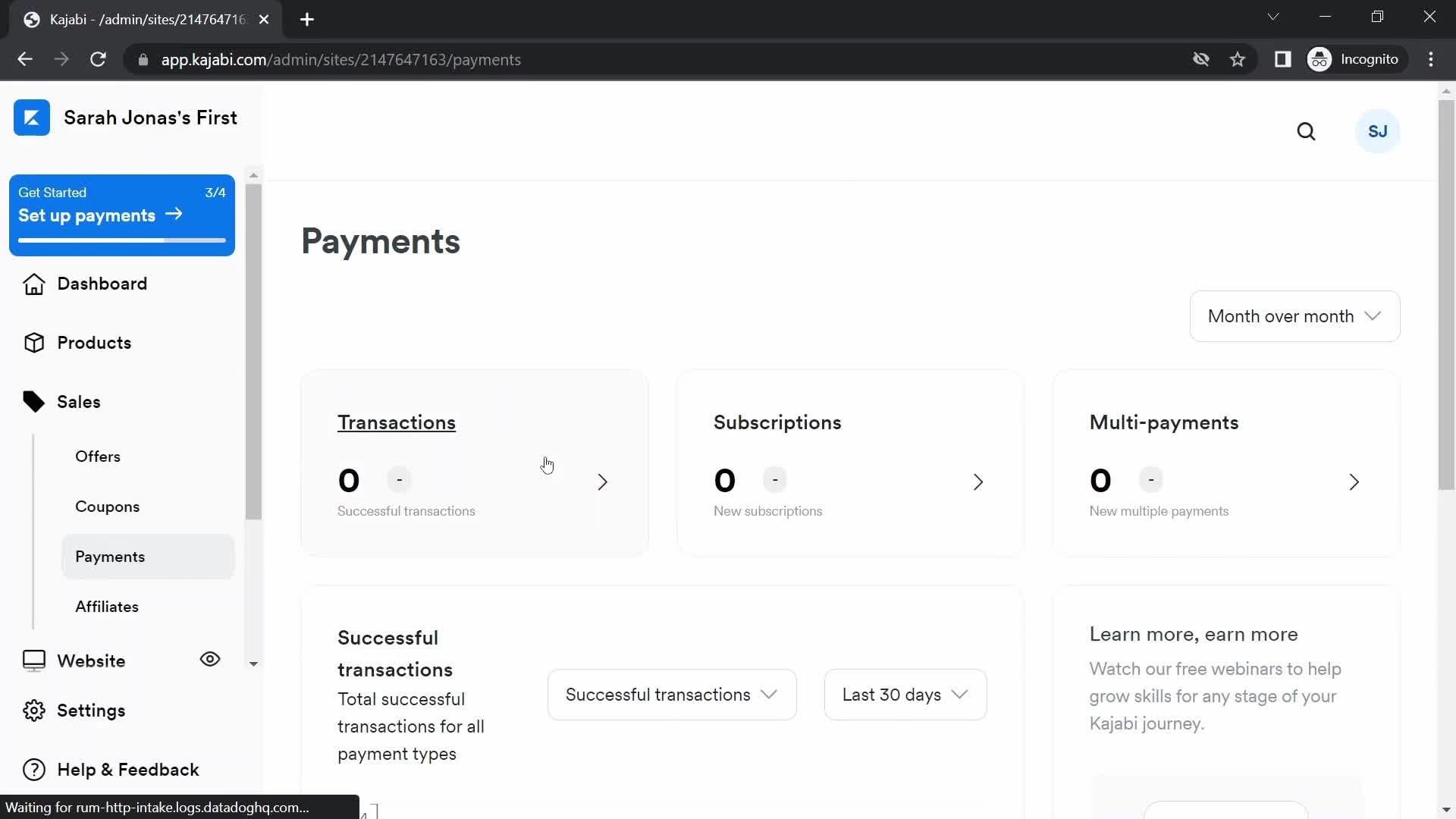Click the Settings gear icon
This screenshot has height=819, width=1456.
point(33,711)
